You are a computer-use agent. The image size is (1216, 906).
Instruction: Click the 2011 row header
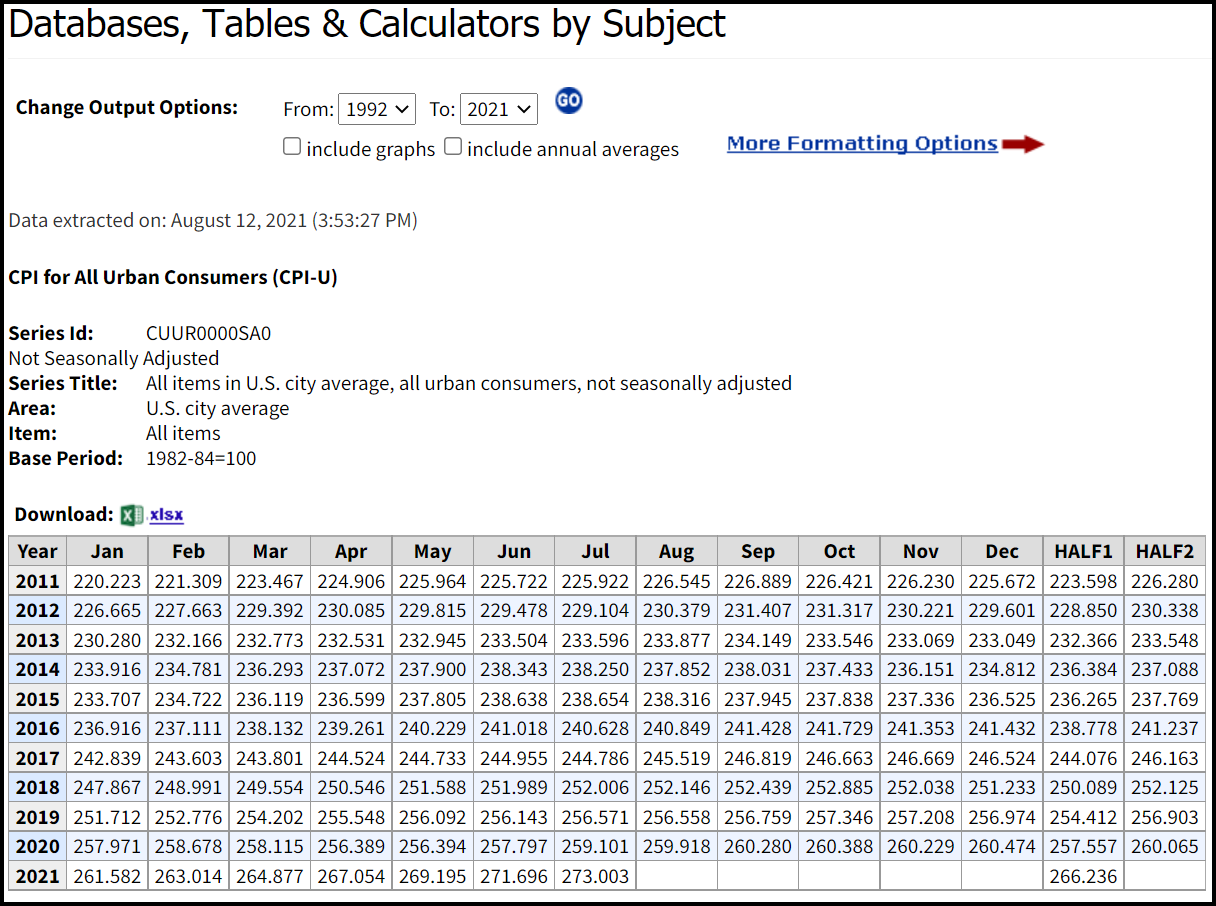pyautogui.click(x=38, y=581)
